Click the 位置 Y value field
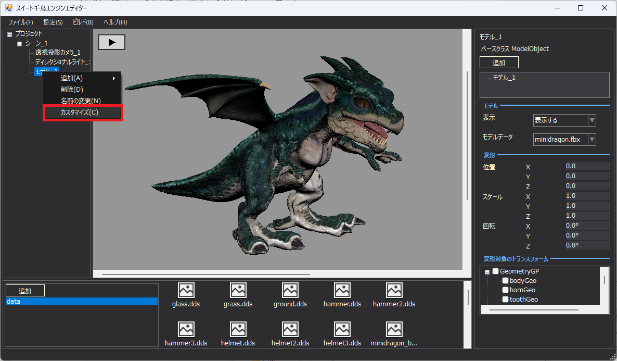This screenshot has width=617, height=361. (587, 176)
